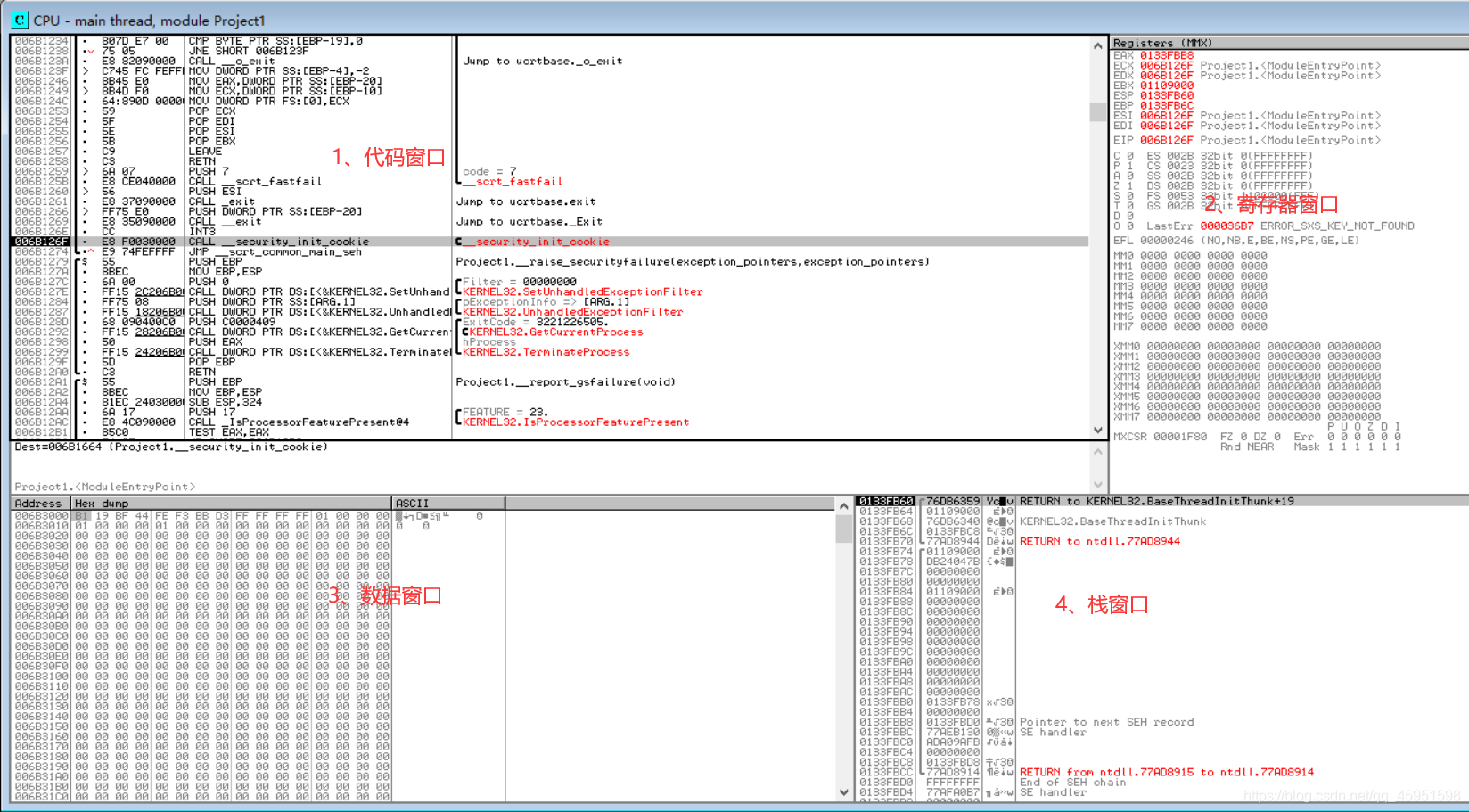Click highlighted address 006B126F in code pane
This screenshot has height=812, width=1469.
tap(41, 242)
